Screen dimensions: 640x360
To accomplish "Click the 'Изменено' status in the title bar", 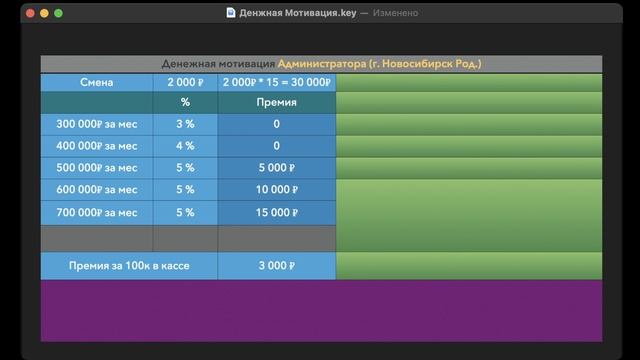I will (395, 13).
